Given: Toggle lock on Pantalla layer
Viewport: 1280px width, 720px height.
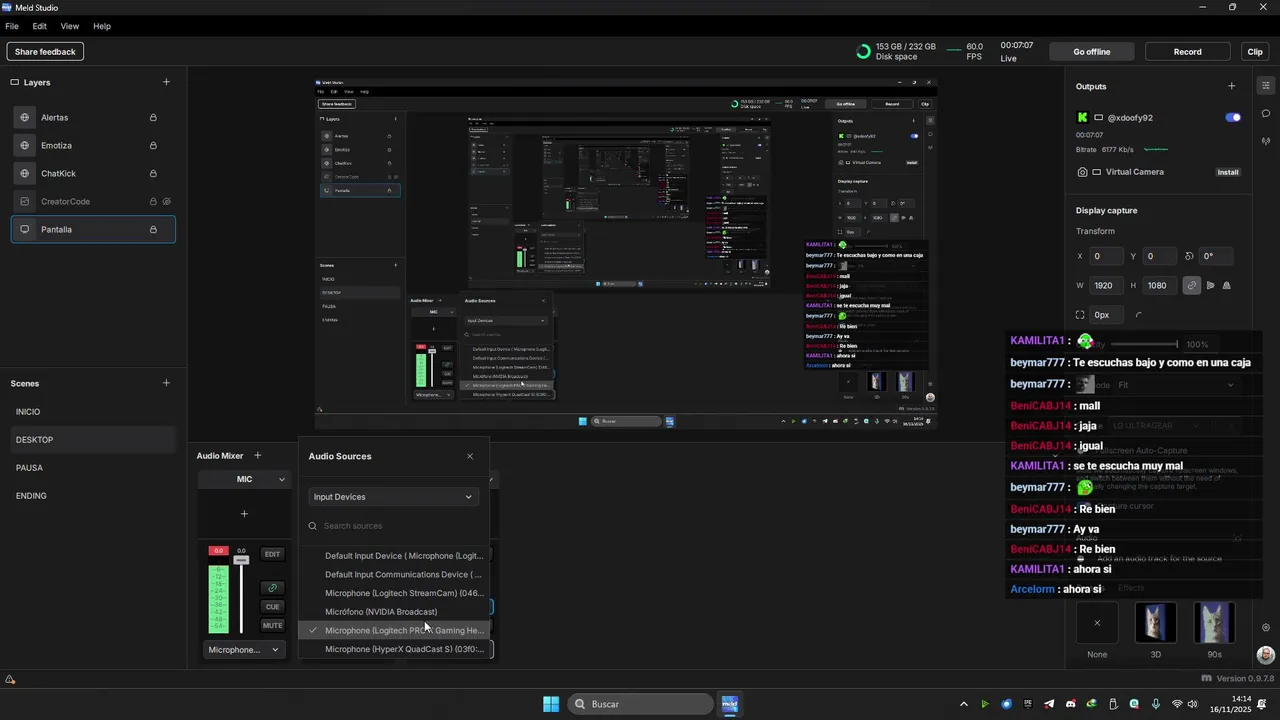Looking at the screenshot, I should 153,229.
